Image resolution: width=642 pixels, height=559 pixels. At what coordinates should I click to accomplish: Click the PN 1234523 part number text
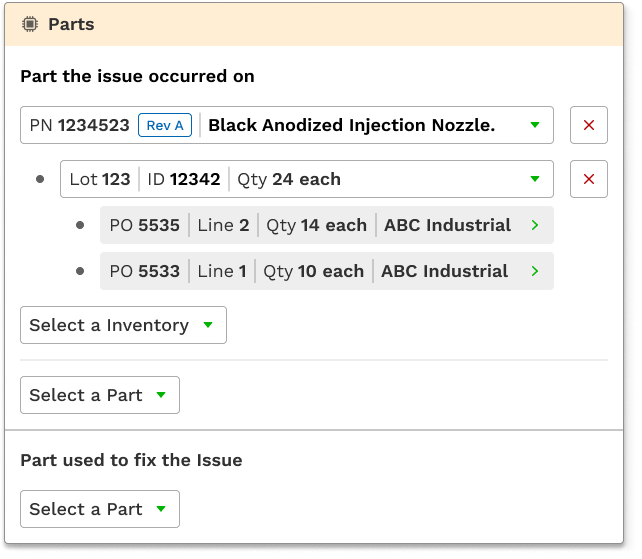pos(80,125)
